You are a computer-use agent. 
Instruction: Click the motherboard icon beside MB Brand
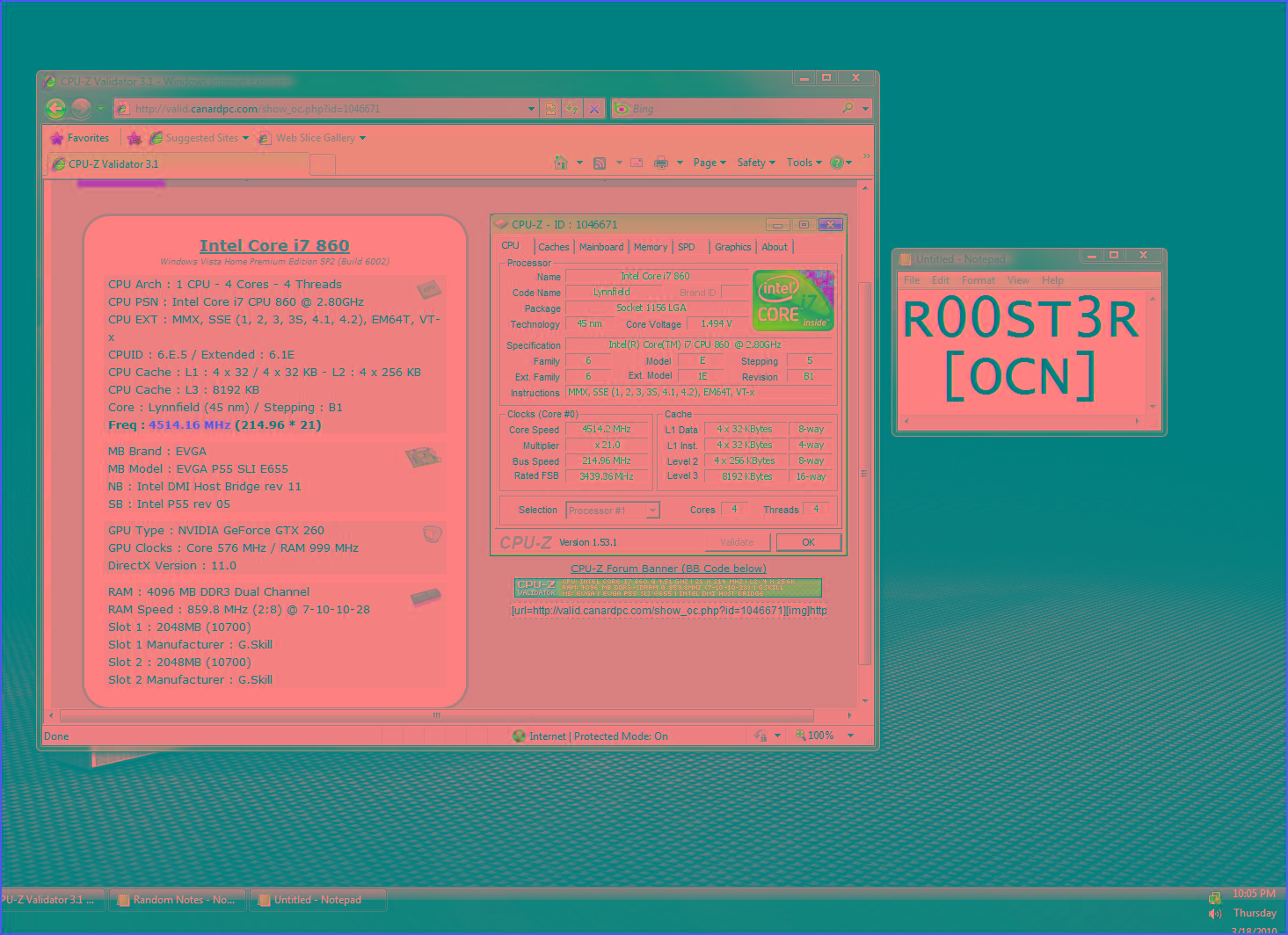[x=423, y=457]
